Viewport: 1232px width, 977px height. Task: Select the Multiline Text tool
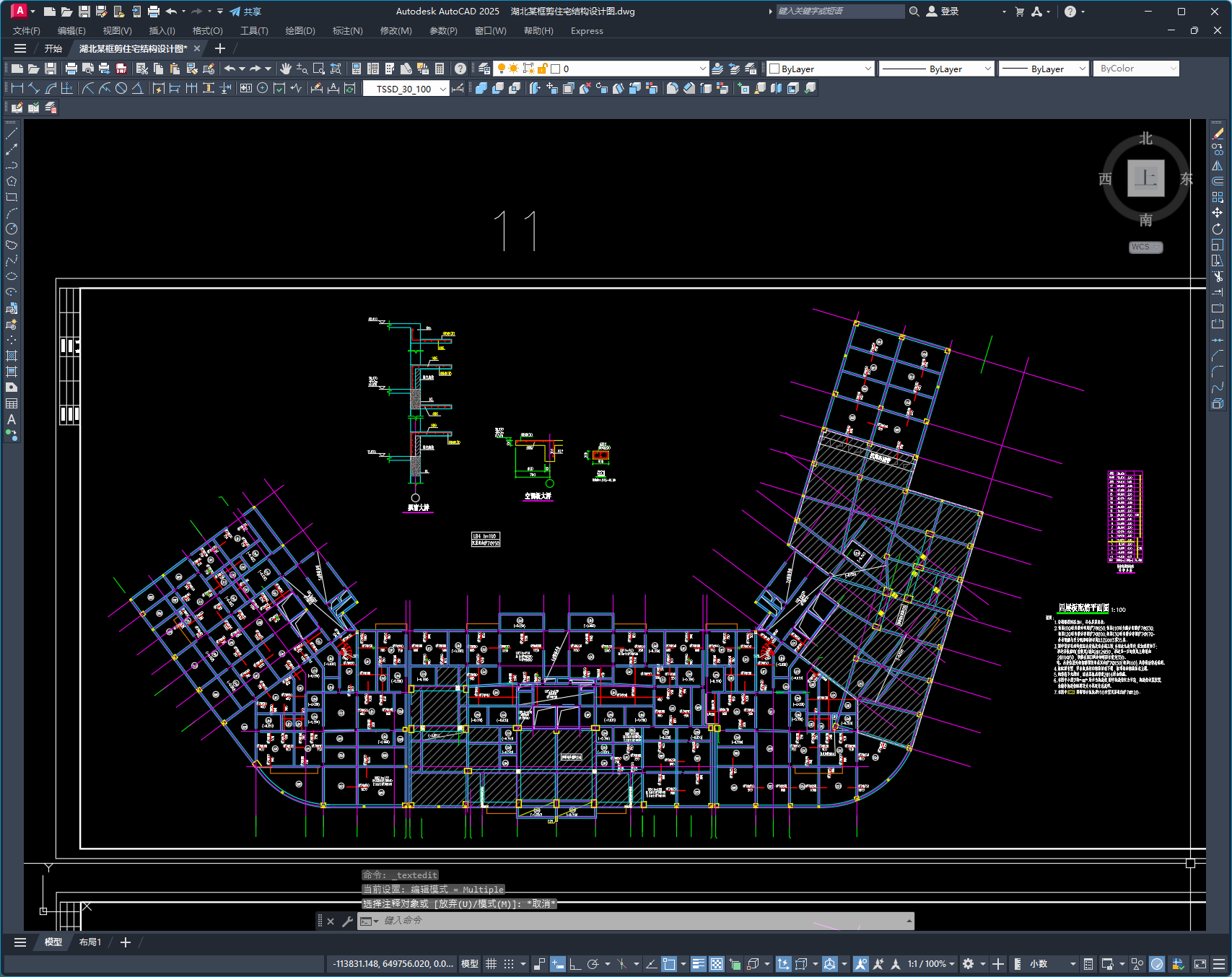coord(12,419)
